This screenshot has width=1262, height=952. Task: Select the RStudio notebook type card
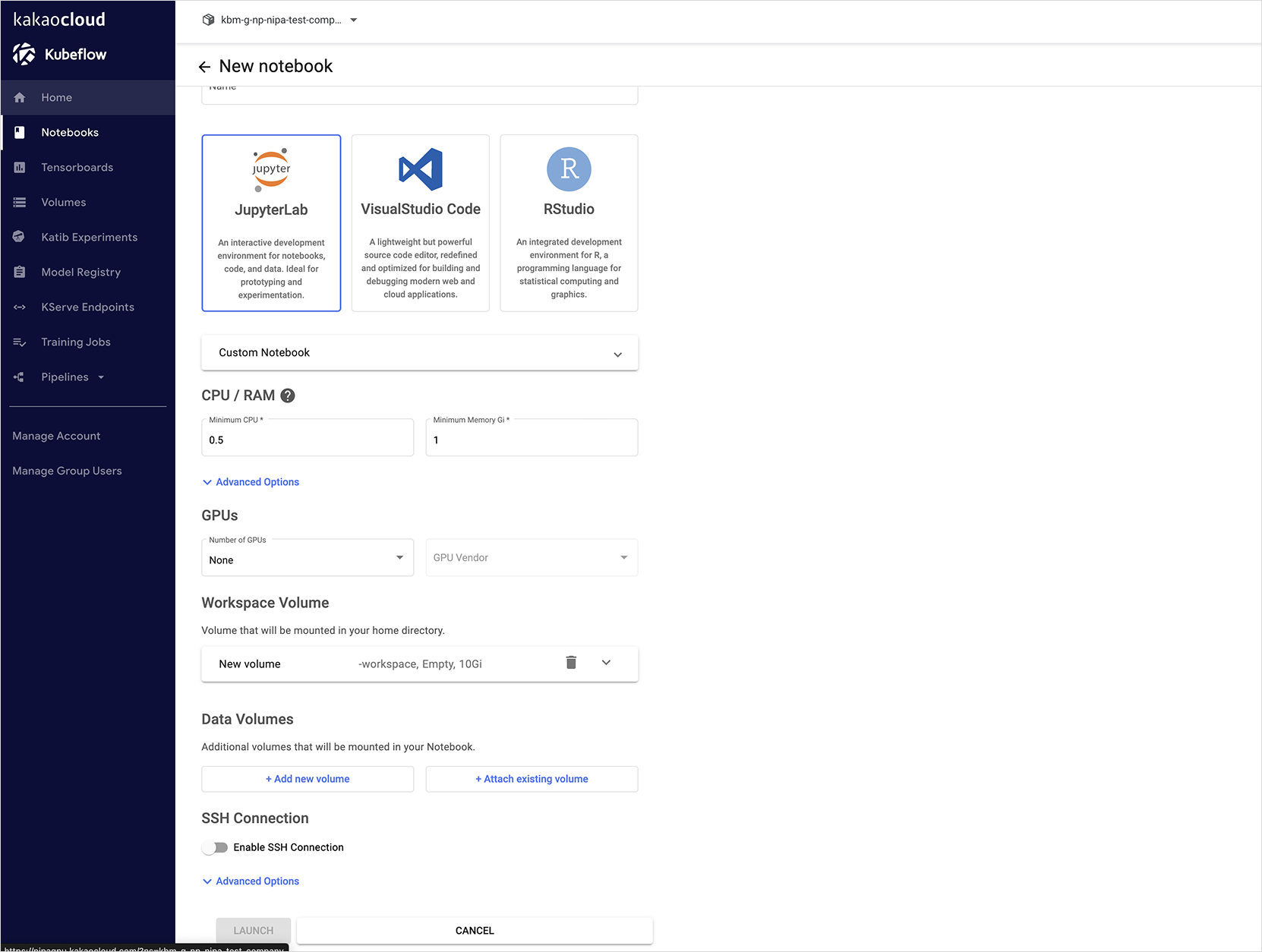coord(569,223)
